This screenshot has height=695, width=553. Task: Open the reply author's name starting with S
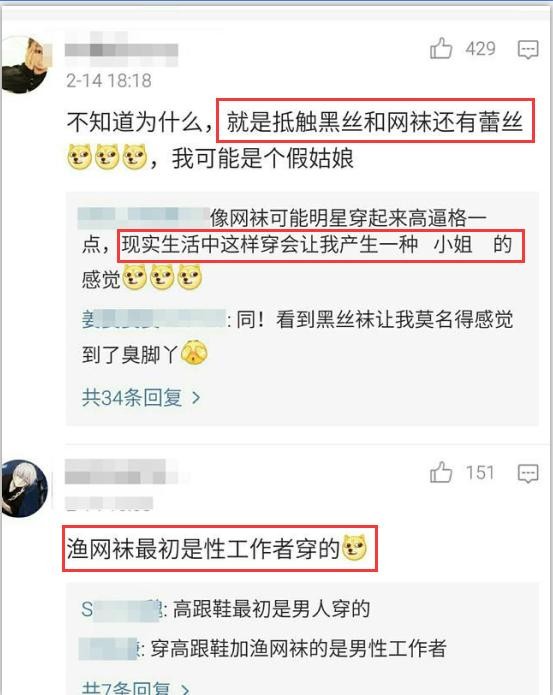pos(121,609)
